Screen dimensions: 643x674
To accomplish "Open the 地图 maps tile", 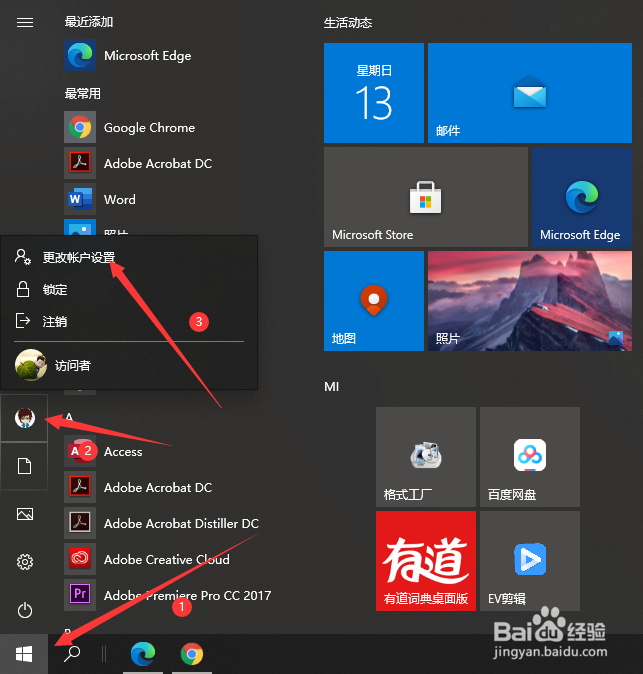I will [x=374, y=301].
